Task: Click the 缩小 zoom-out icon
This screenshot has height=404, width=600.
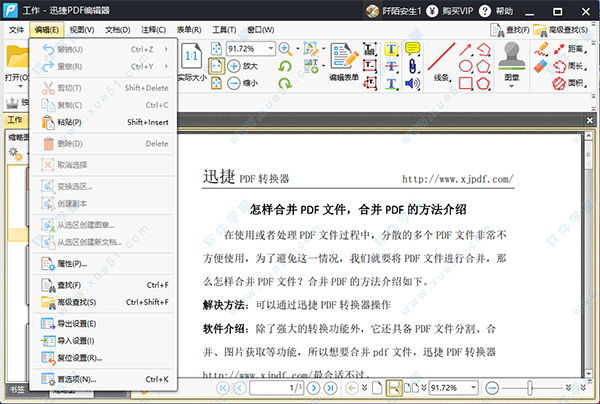Action: 235,83
